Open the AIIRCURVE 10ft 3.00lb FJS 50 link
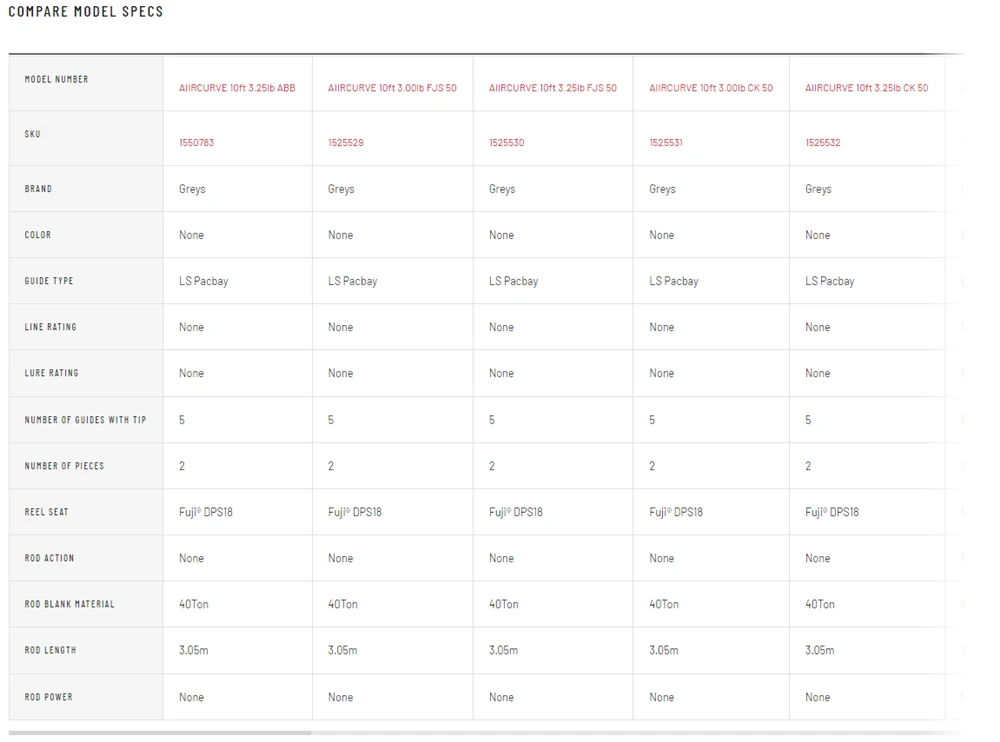The width and height of the screenshot is (1000, 742). 392,88
